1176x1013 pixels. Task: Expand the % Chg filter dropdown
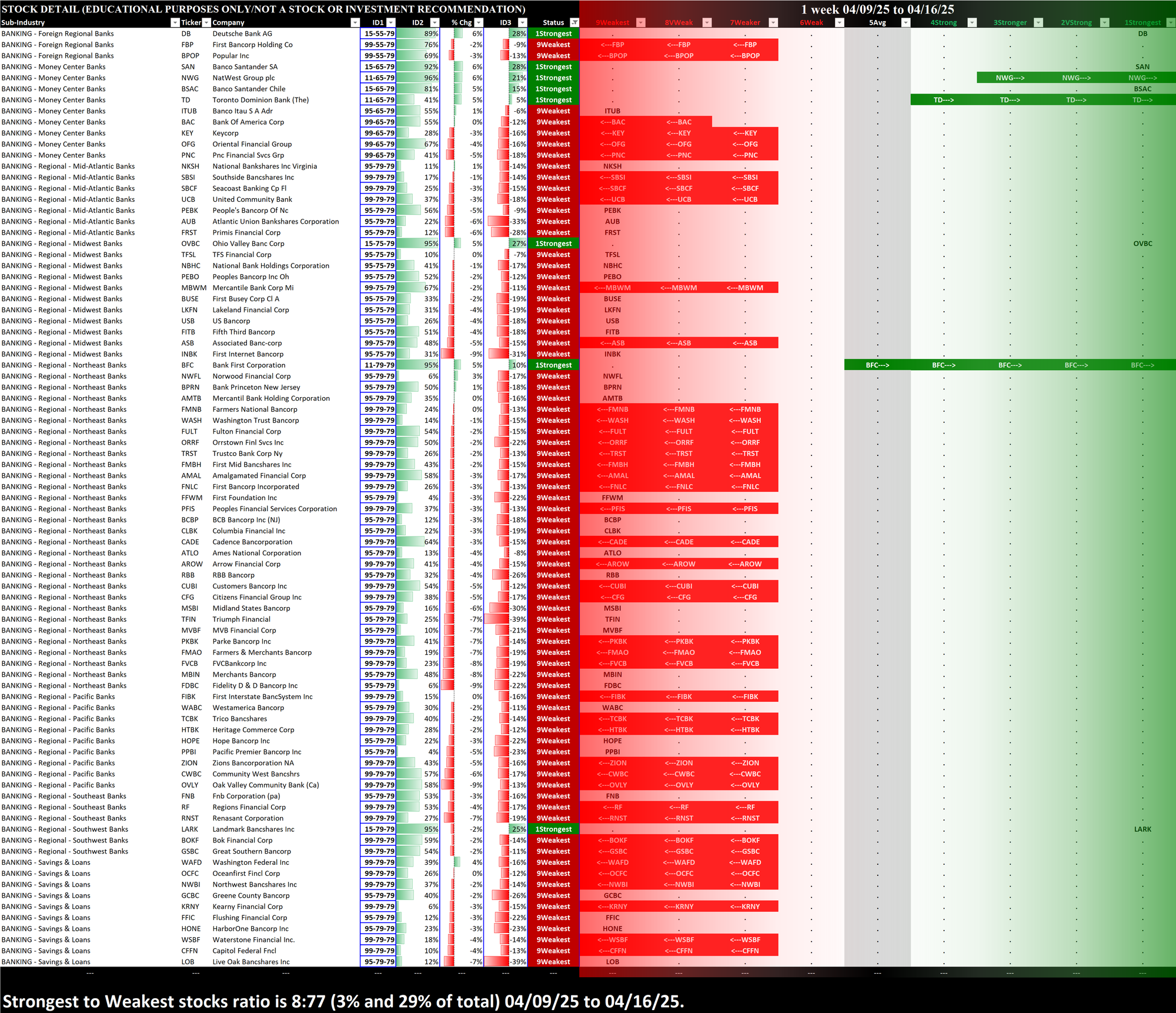pos(479,22)
